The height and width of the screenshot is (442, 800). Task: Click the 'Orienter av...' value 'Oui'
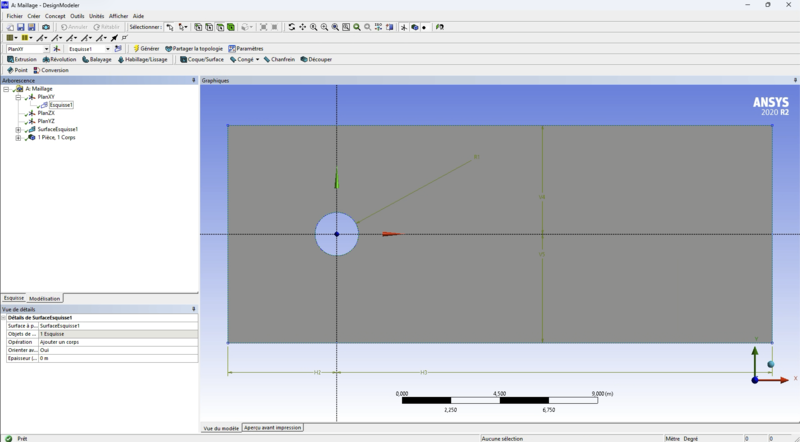coord(118,350)
